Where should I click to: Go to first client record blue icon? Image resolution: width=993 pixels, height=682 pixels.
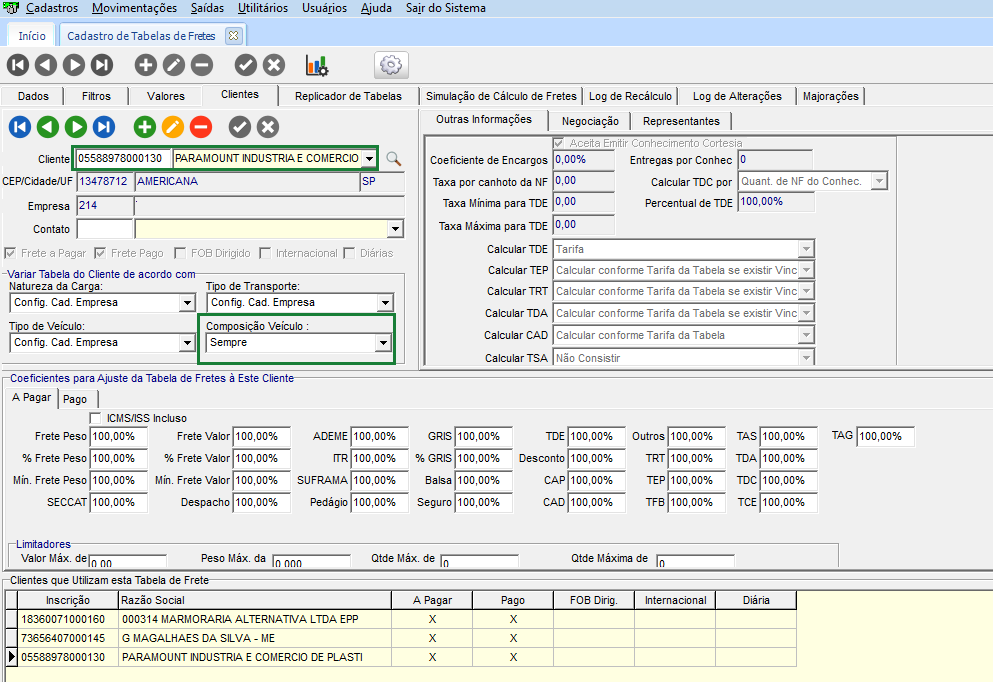(x=20, y=127)
